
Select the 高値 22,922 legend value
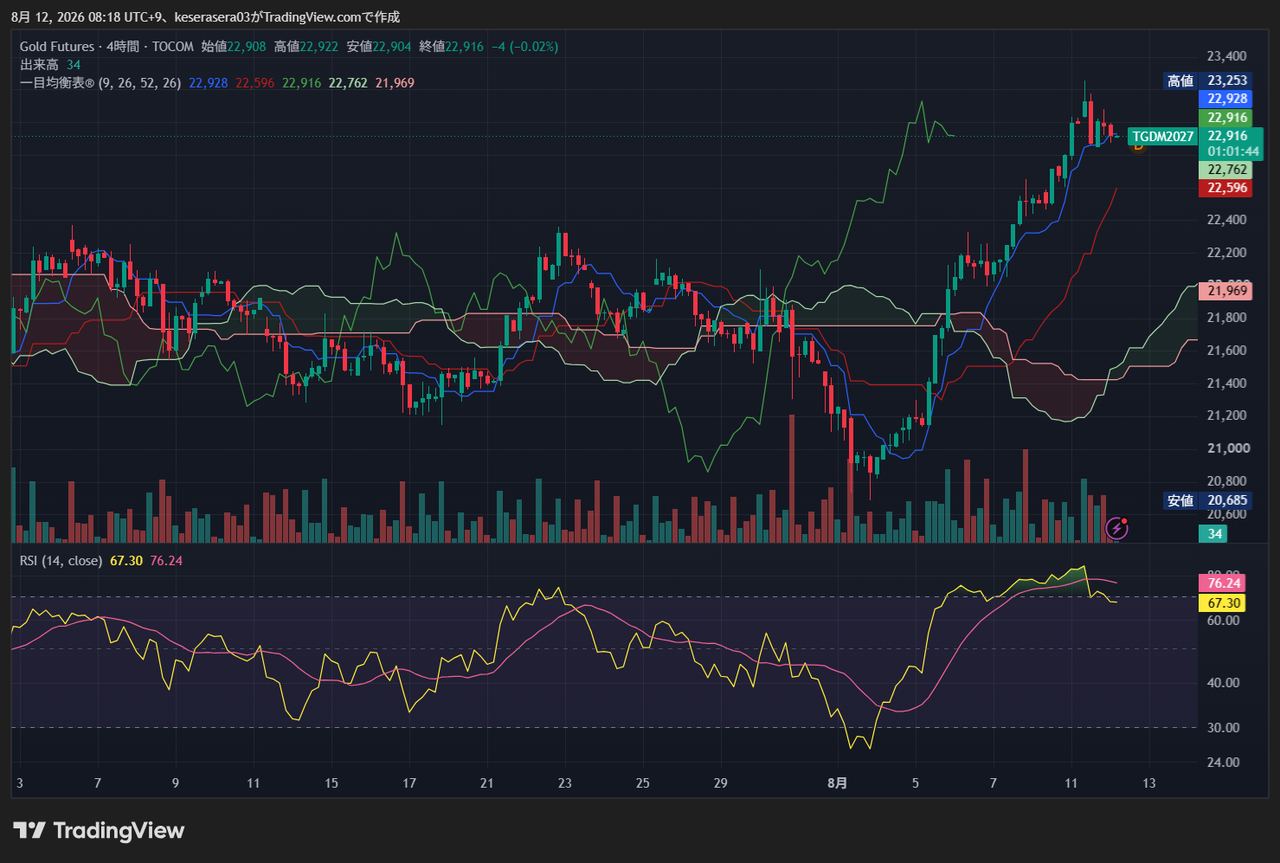coord(306,46)
